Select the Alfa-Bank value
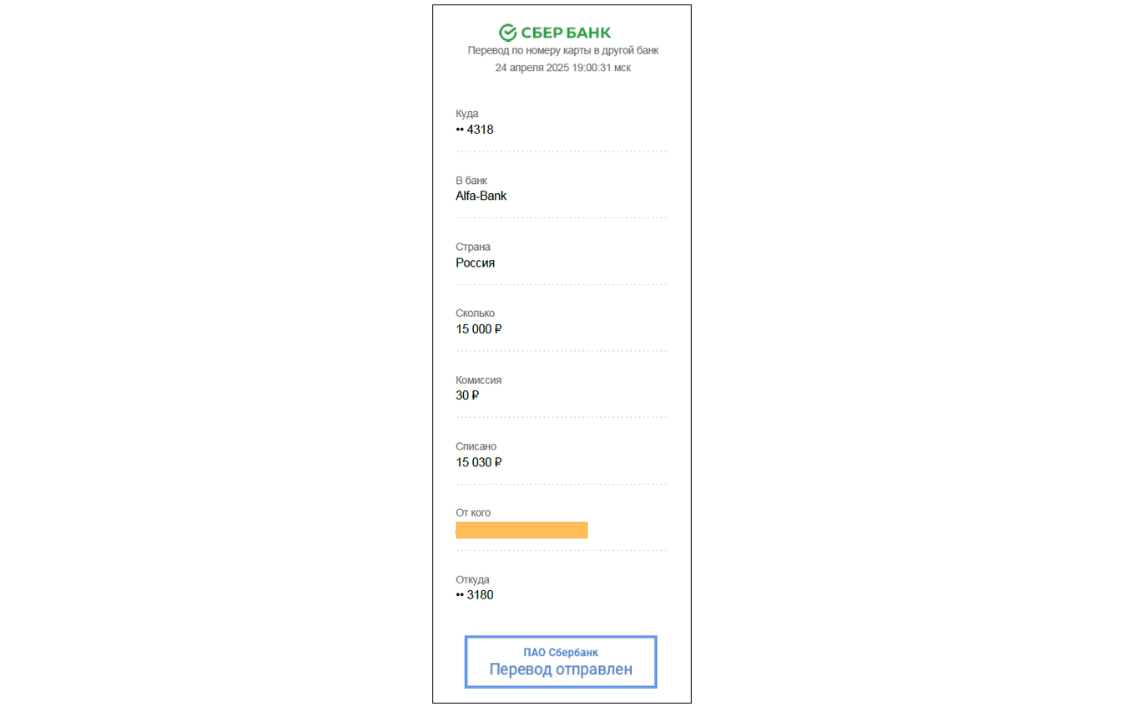Viewport: 1124px width, 708px height. [481, 196]
